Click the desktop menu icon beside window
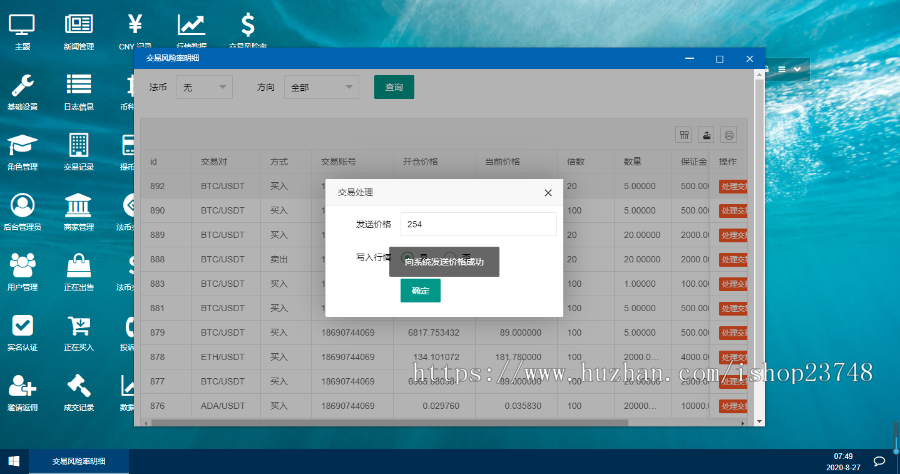 pos(782,69)
